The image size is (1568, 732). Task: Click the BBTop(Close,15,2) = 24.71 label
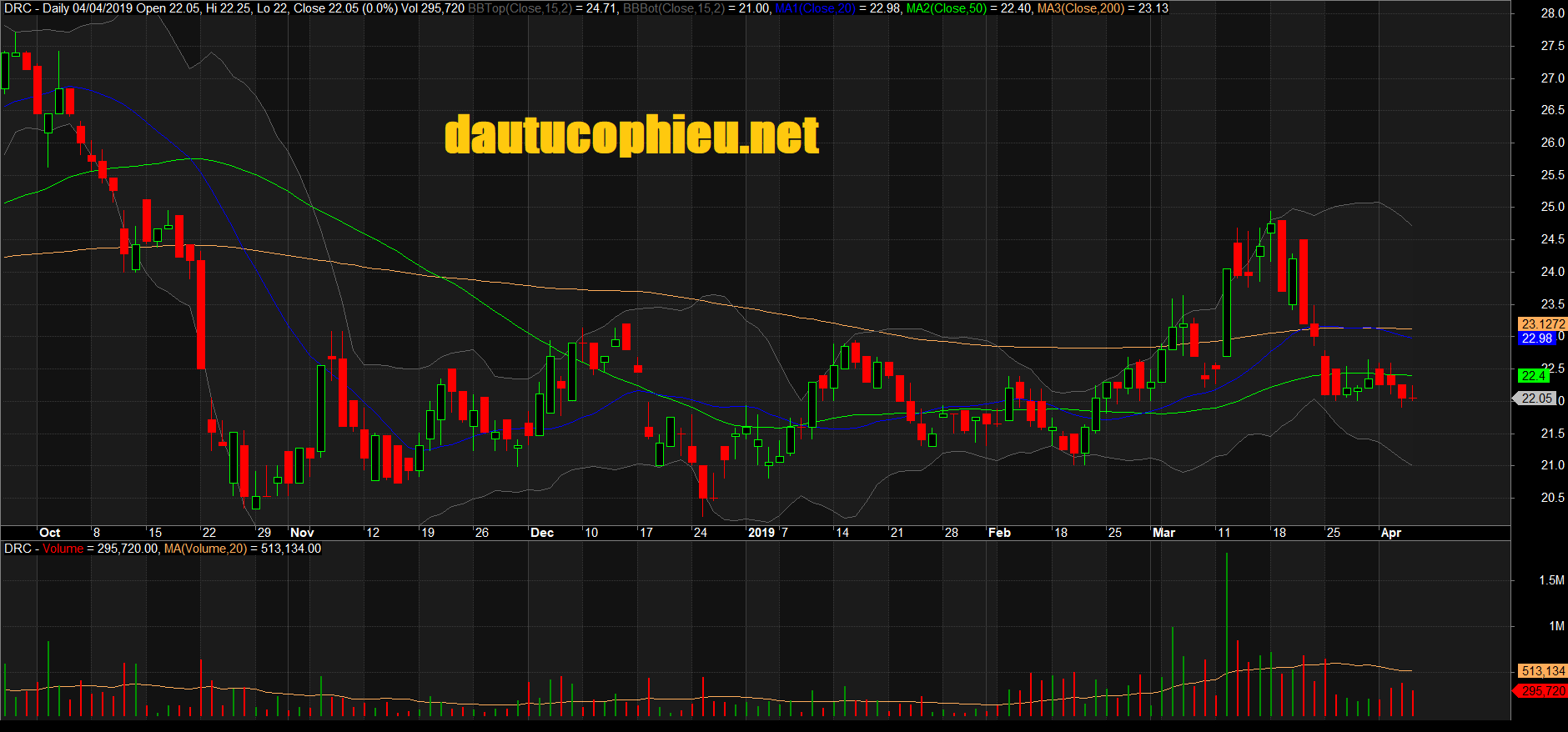coord(543,8)
